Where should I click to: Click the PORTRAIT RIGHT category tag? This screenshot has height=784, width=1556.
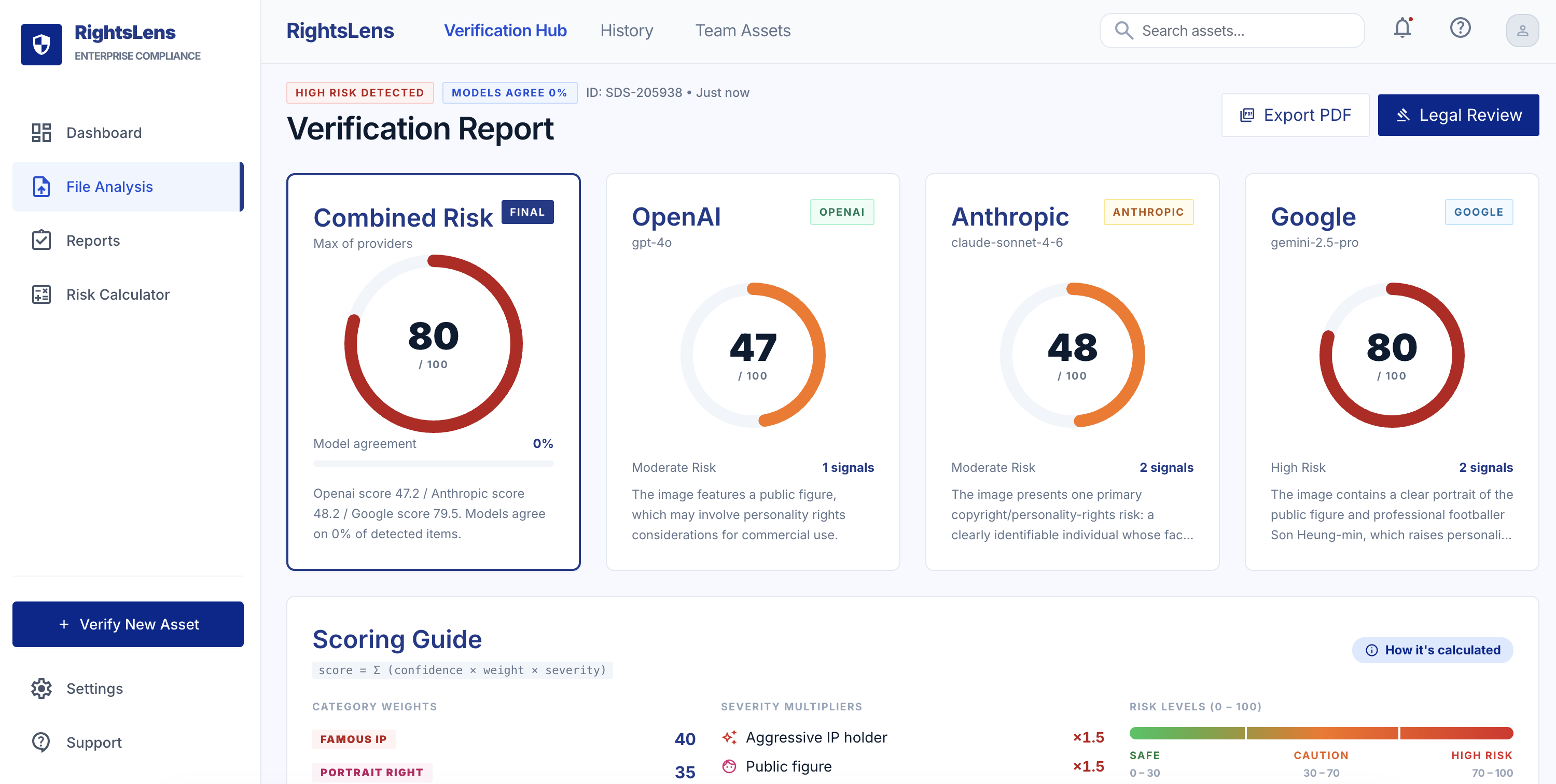[371, 773]
